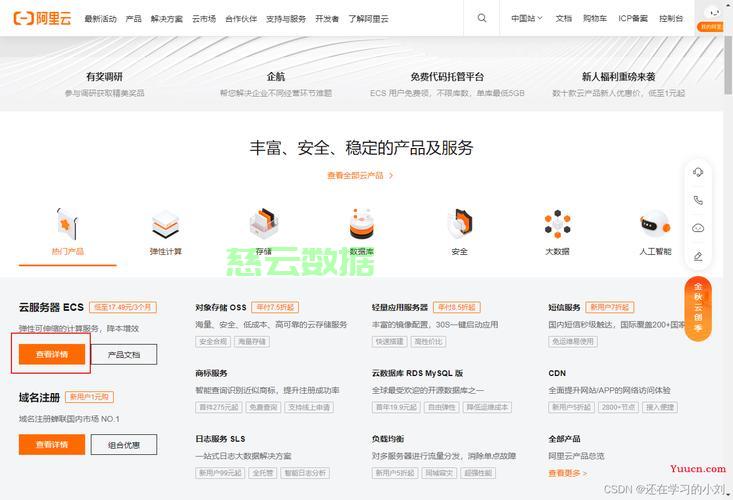Image resolution: width=733 pixels, height=500 pixels.
Task: Select the 安全 category icon
Action: (460, 224)
